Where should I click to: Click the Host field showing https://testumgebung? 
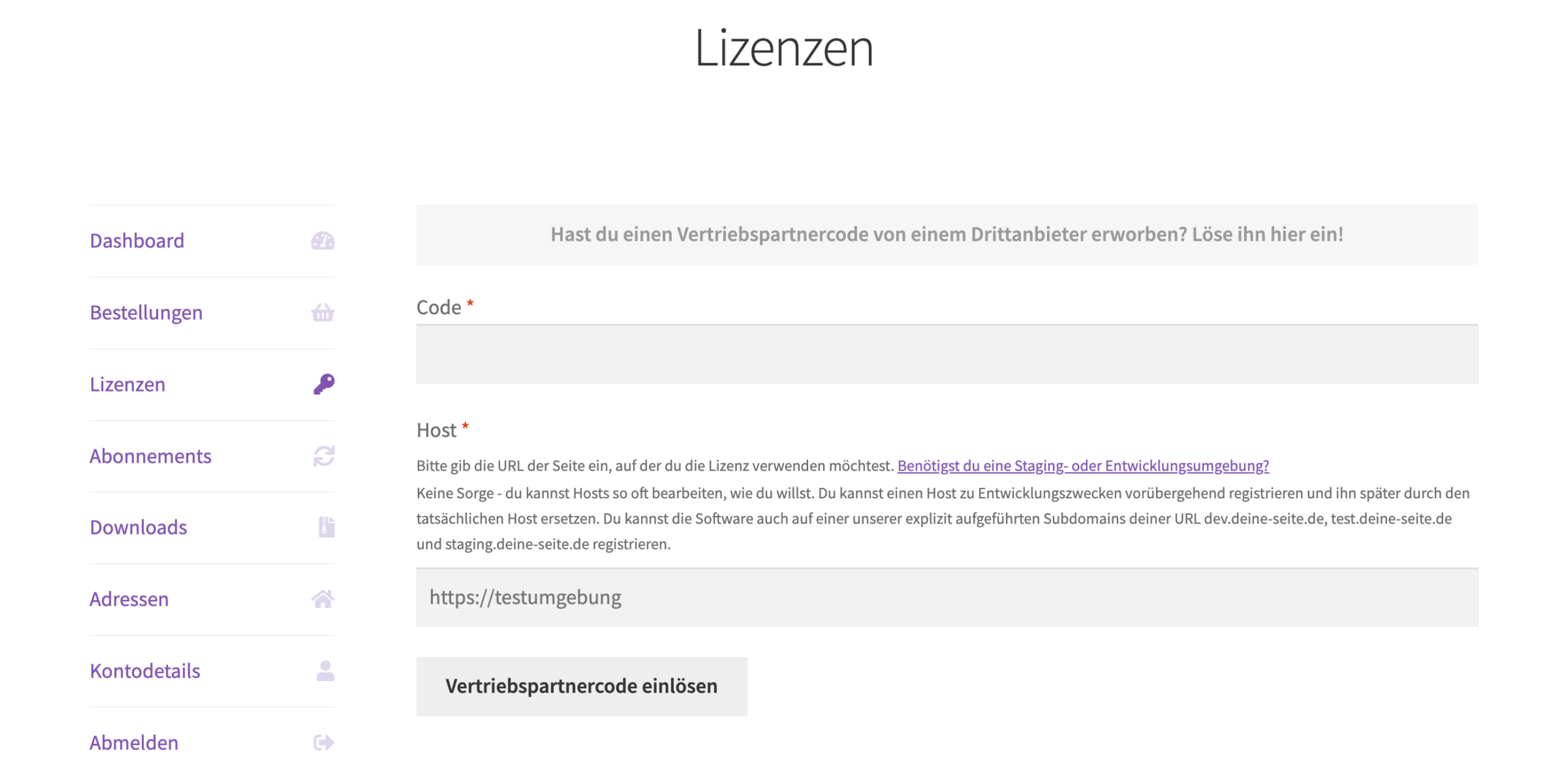pos(947,597)
